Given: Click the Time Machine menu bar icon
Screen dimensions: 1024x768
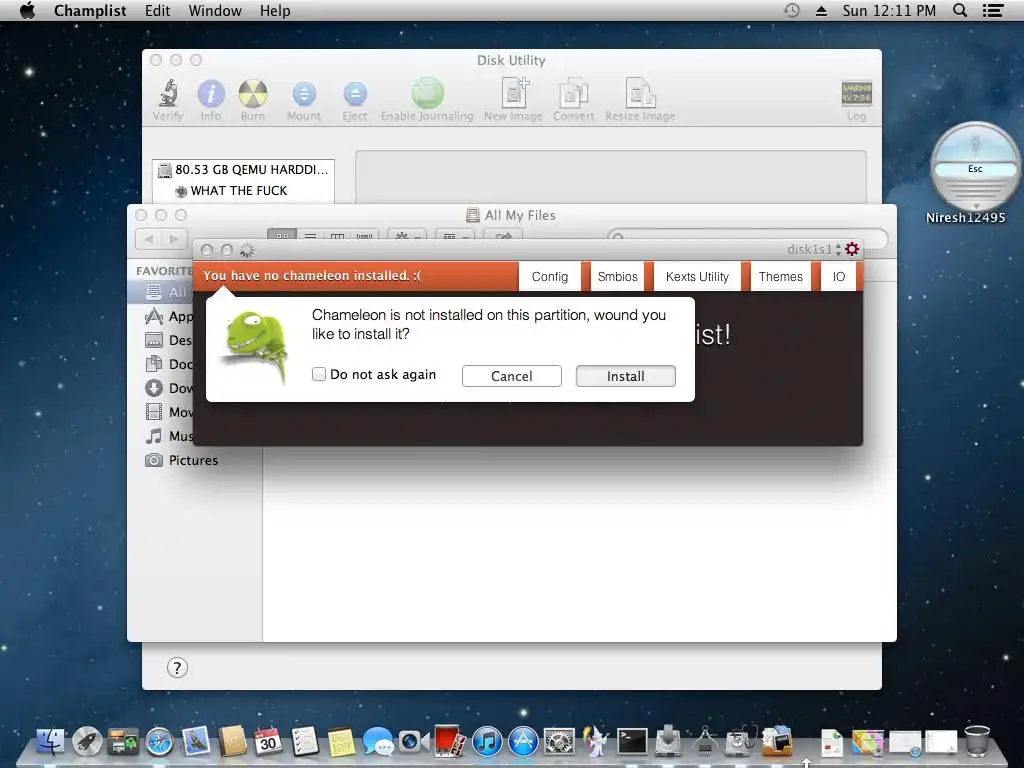Looking at the screenshot, I should 792,10.
